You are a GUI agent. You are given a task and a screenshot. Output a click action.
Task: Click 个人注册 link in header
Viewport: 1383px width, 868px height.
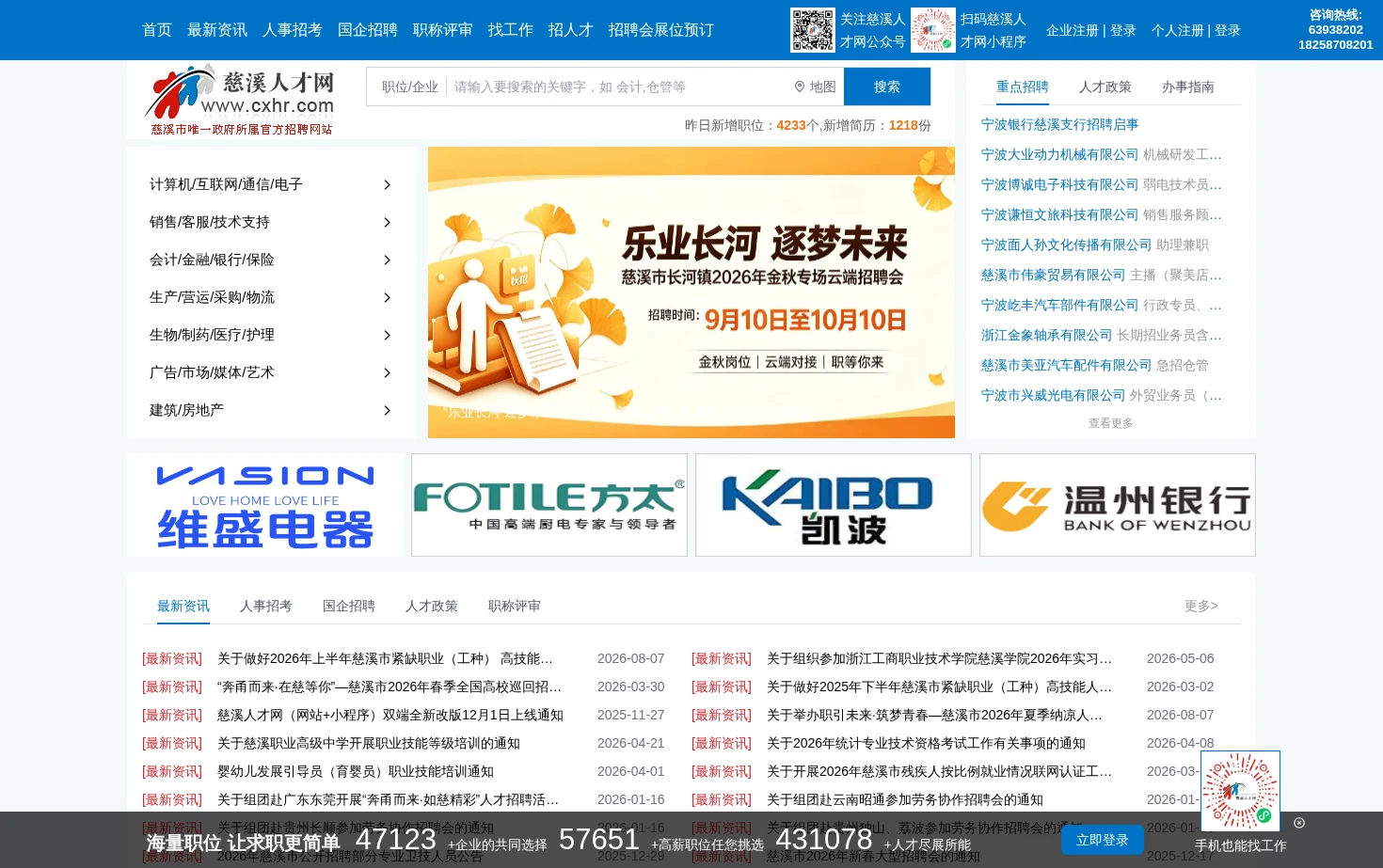click(x=1178, y=30)
